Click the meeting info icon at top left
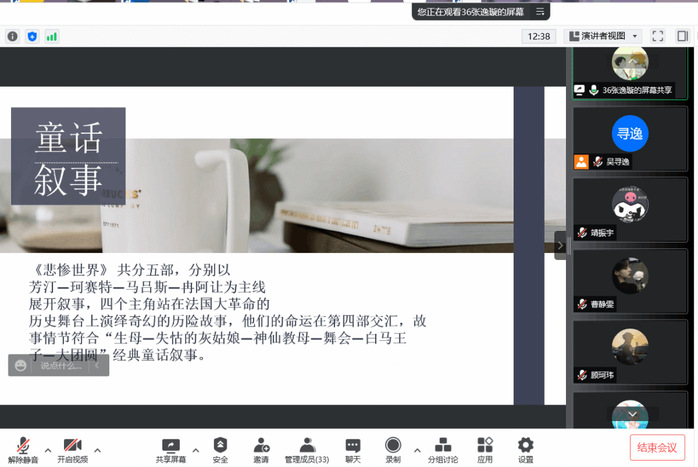This screenshot has width=698, height=467. point(13,36)
